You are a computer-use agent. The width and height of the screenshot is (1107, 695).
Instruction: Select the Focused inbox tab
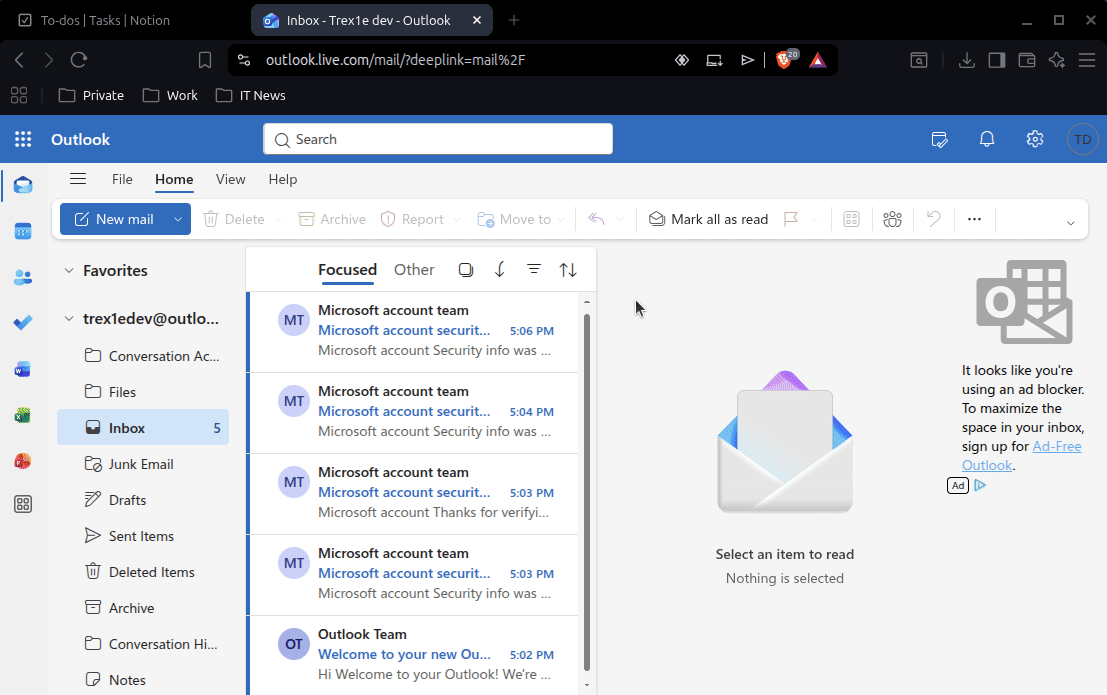click(347, 270)
